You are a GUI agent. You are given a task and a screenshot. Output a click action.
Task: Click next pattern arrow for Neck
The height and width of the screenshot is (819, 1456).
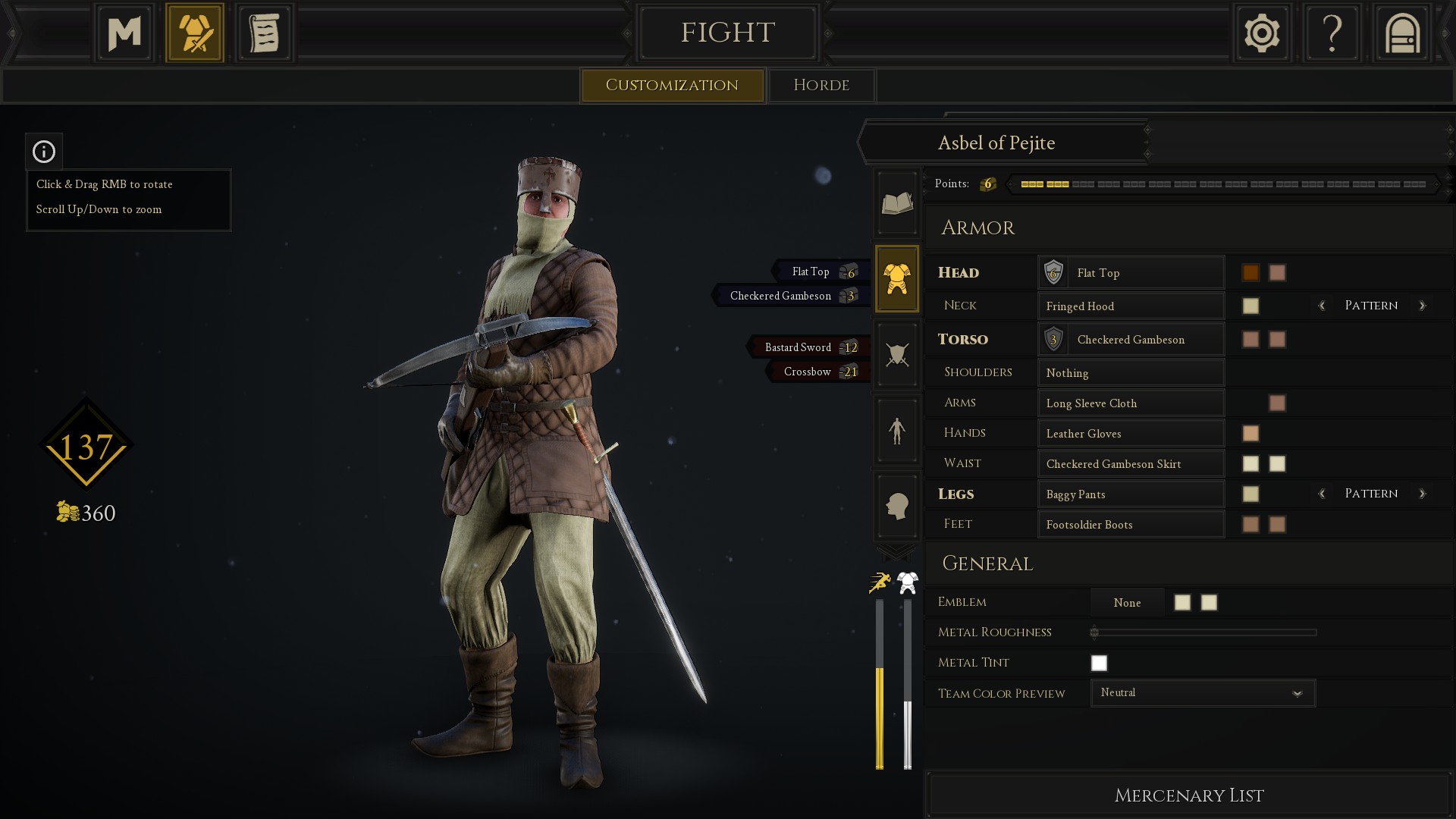click(x=1423, y=306)
